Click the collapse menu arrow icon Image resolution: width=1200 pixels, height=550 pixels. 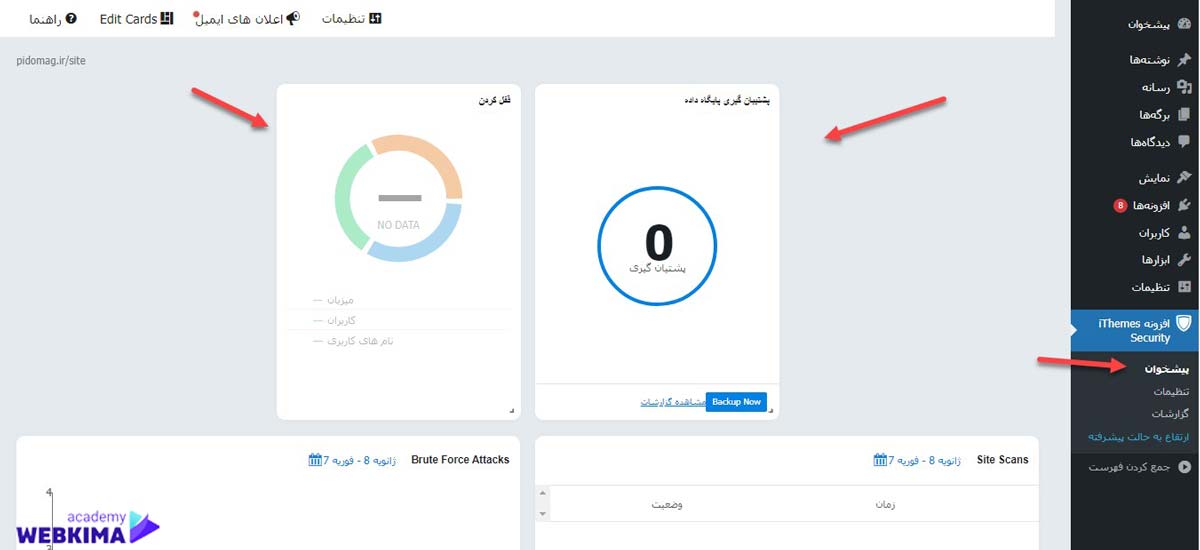click(x=1185, y=466)
